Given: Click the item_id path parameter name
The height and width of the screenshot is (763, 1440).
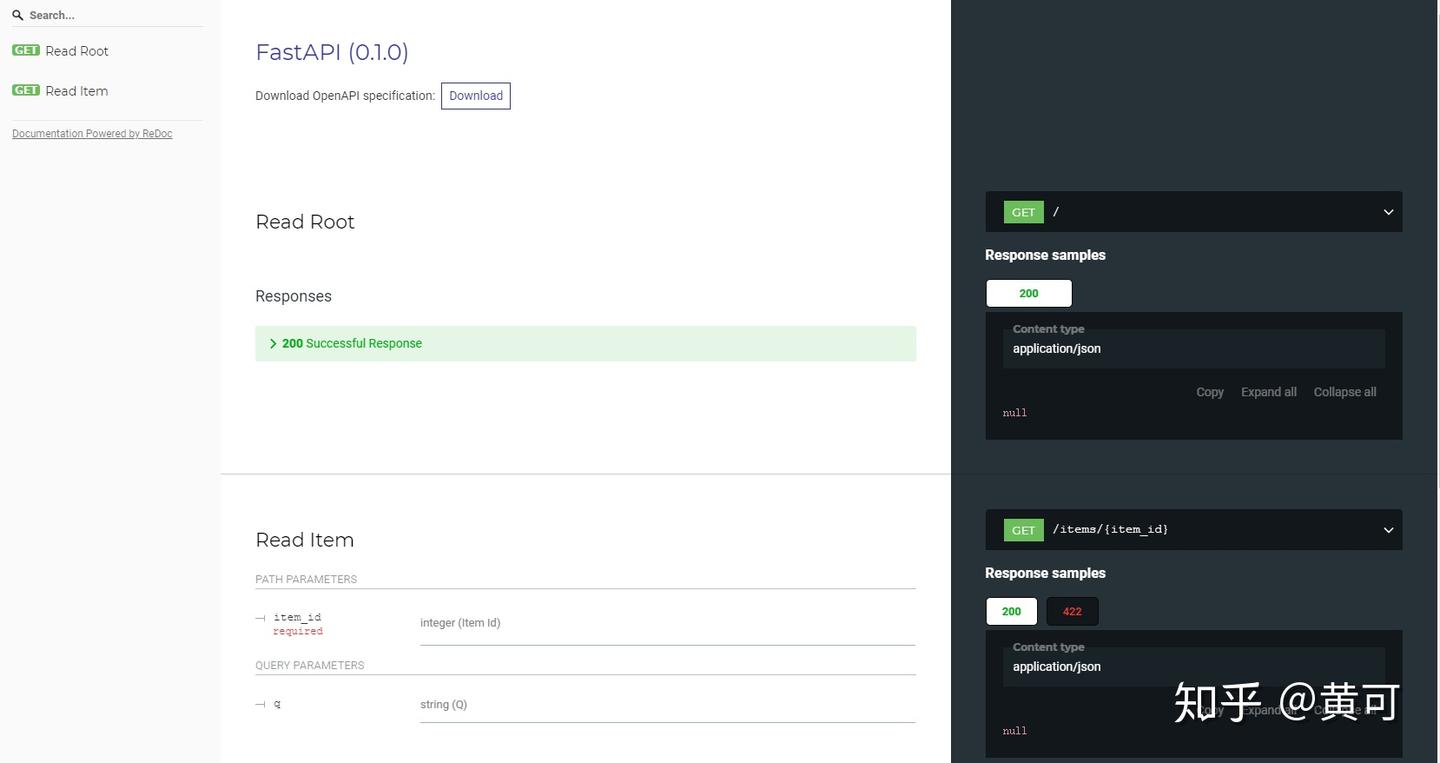Looking at the screenshot, I should pos(297,617).
